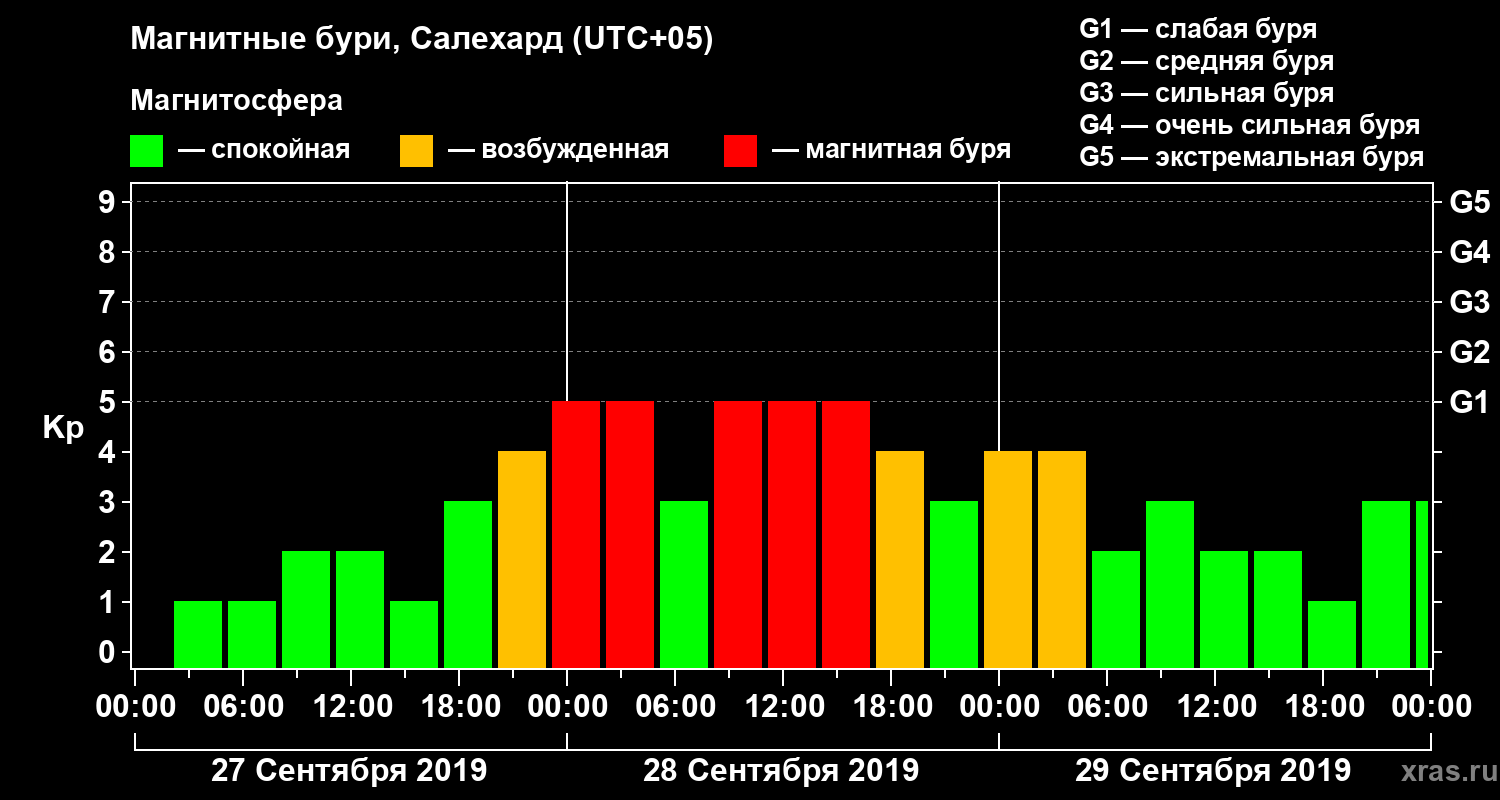Select the 'G3 — сильная буря' legend line
This screenshot has width=1500, height=800.
click(1206, 93)
